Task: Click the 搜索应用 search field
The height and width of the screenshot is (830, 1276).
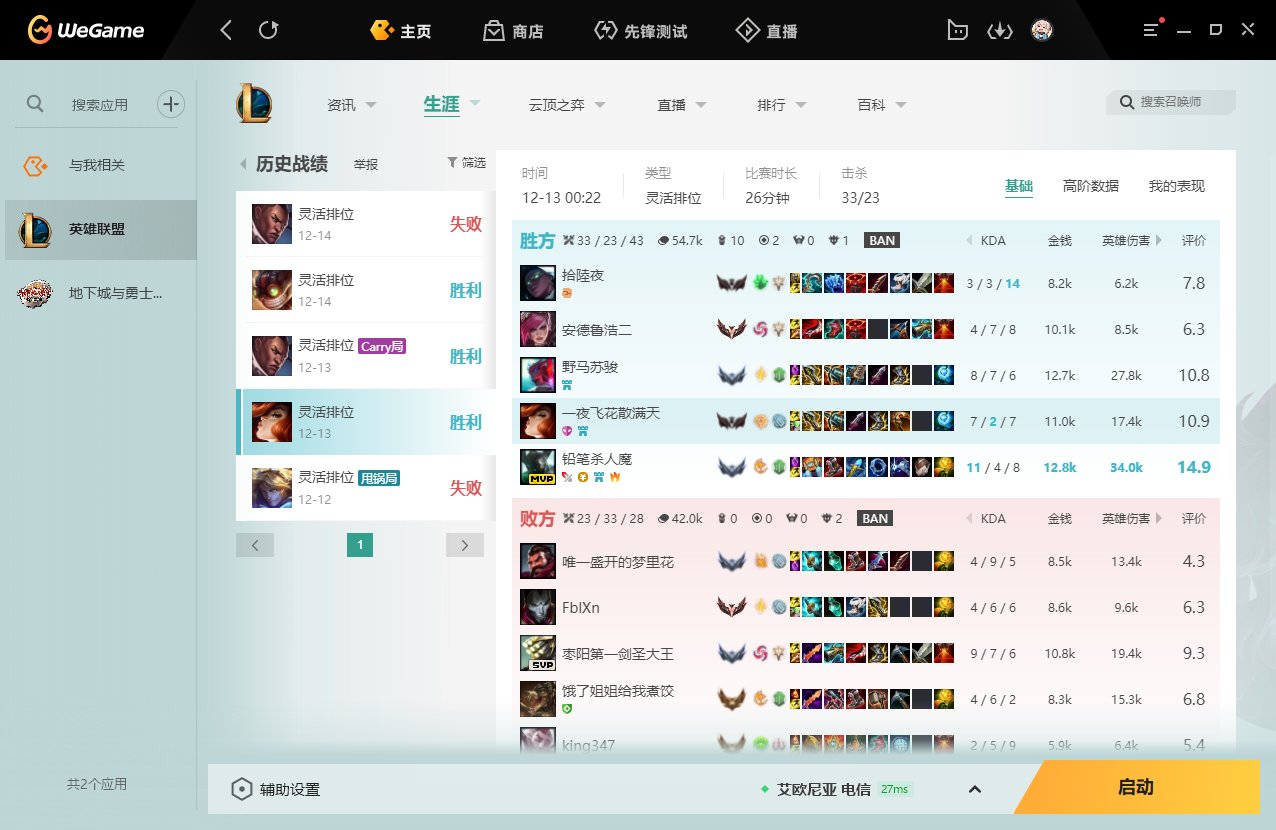Action: coord(100,104)
